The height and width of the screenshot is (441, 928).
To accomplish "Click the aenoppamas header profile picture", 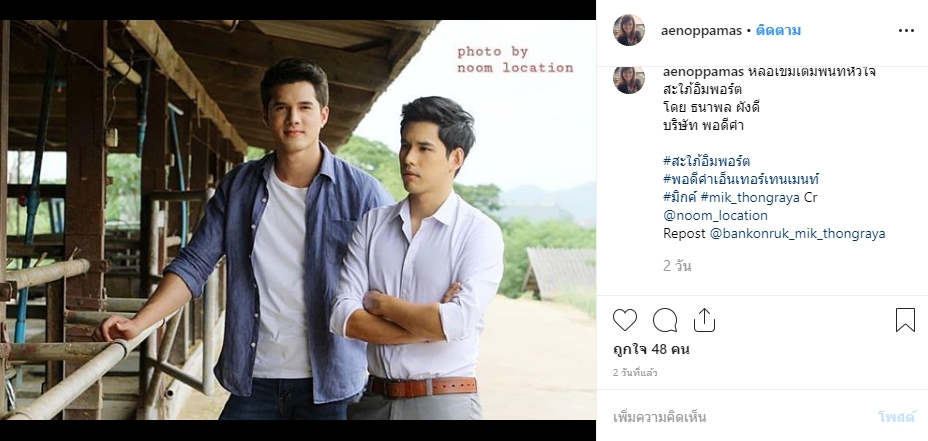I will point(629,30).
